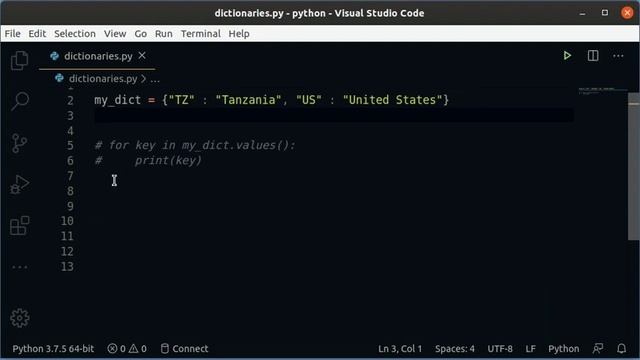
Task: Open the File menu
Action: [12, 33]
